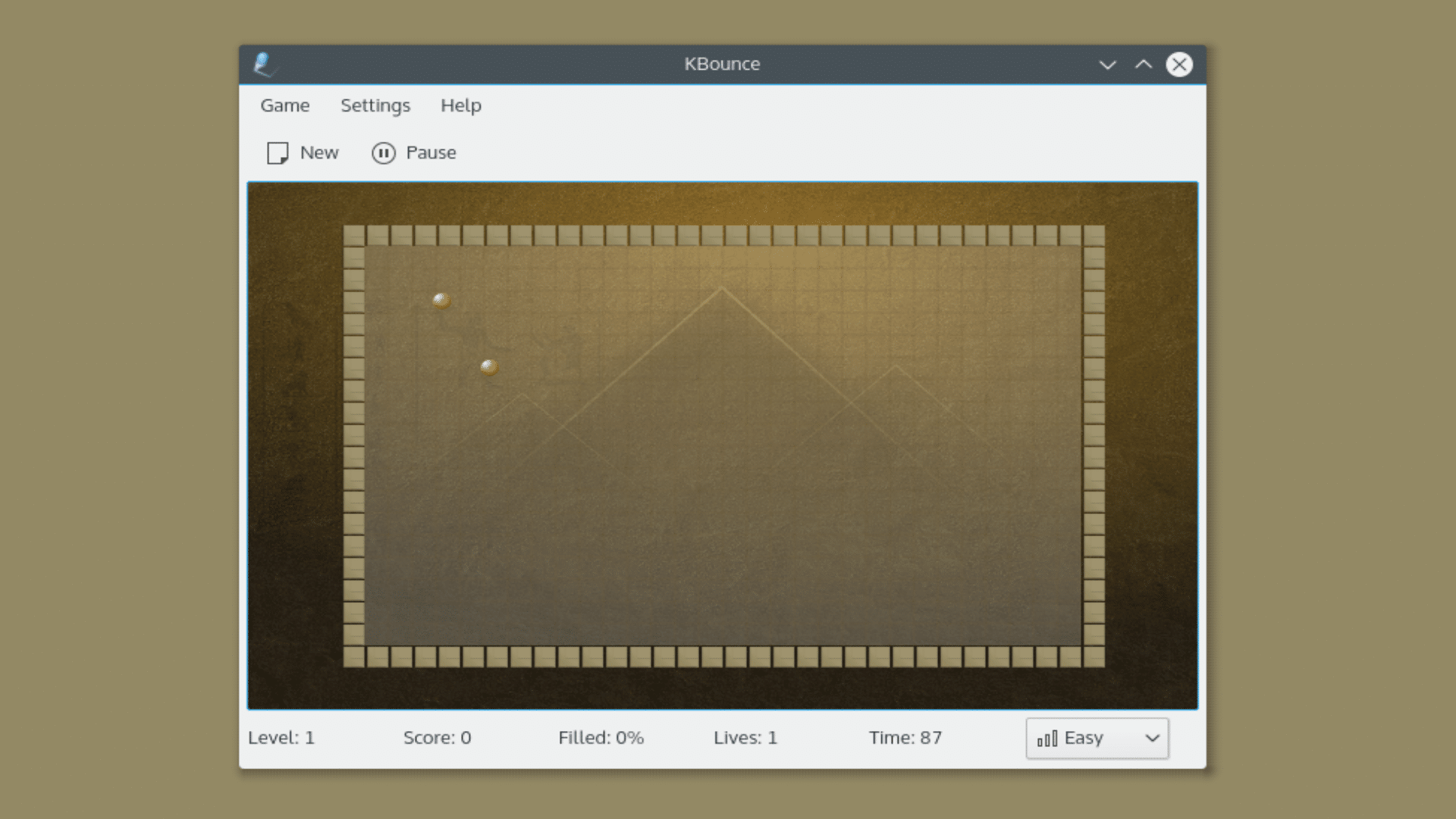Click the upper bouncing ball
Screen dimensions: 1456x819
(x=441, y=301)
